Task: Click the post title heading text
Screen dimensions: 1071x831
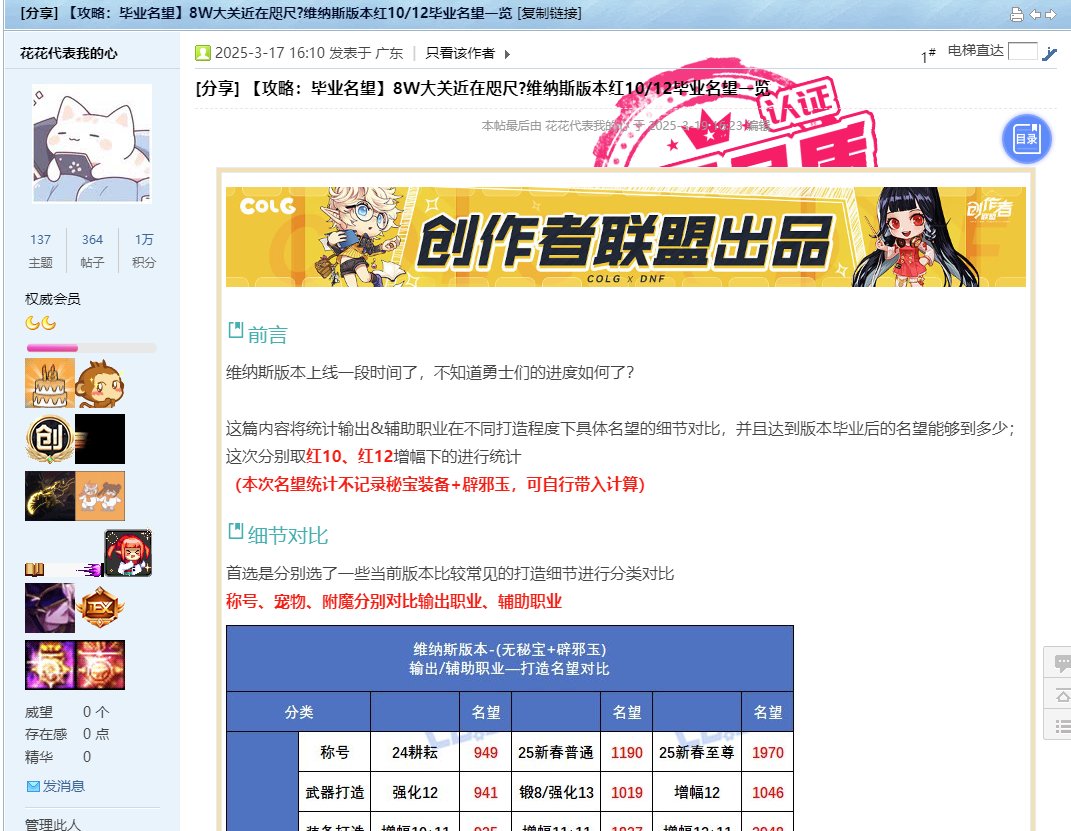Action: pos(482,88)
